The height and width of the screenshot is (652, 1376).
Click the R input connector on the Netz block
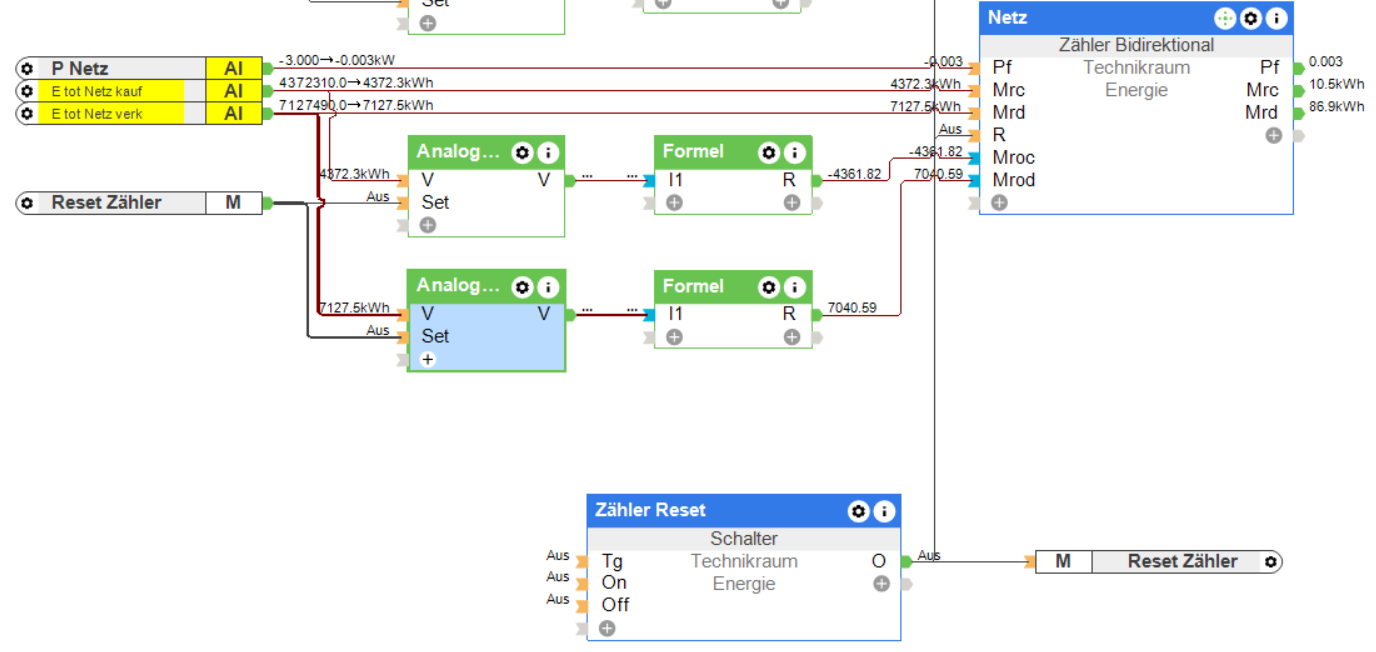pyautogui.click(x=974, y=135)
